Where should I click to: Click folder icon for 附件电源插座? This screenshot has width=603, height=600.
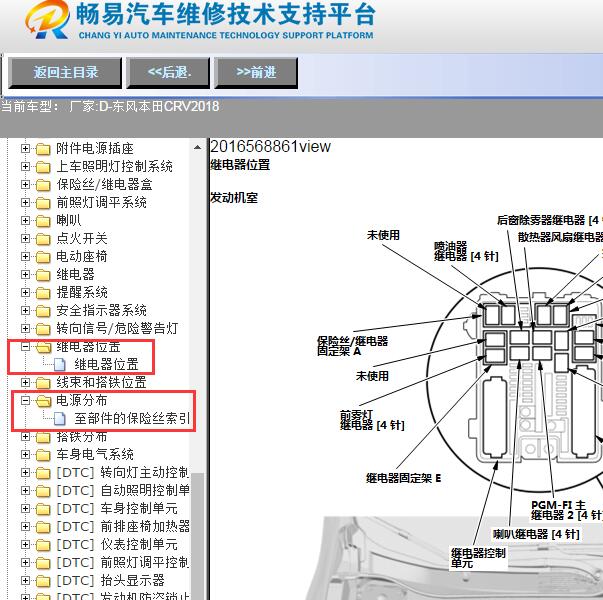[x=43, y=149]
